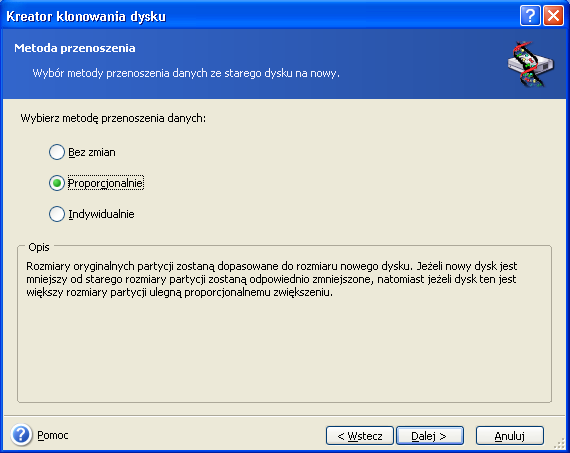Click the "Kreator klonowania dysku" title text

point(86,16)
